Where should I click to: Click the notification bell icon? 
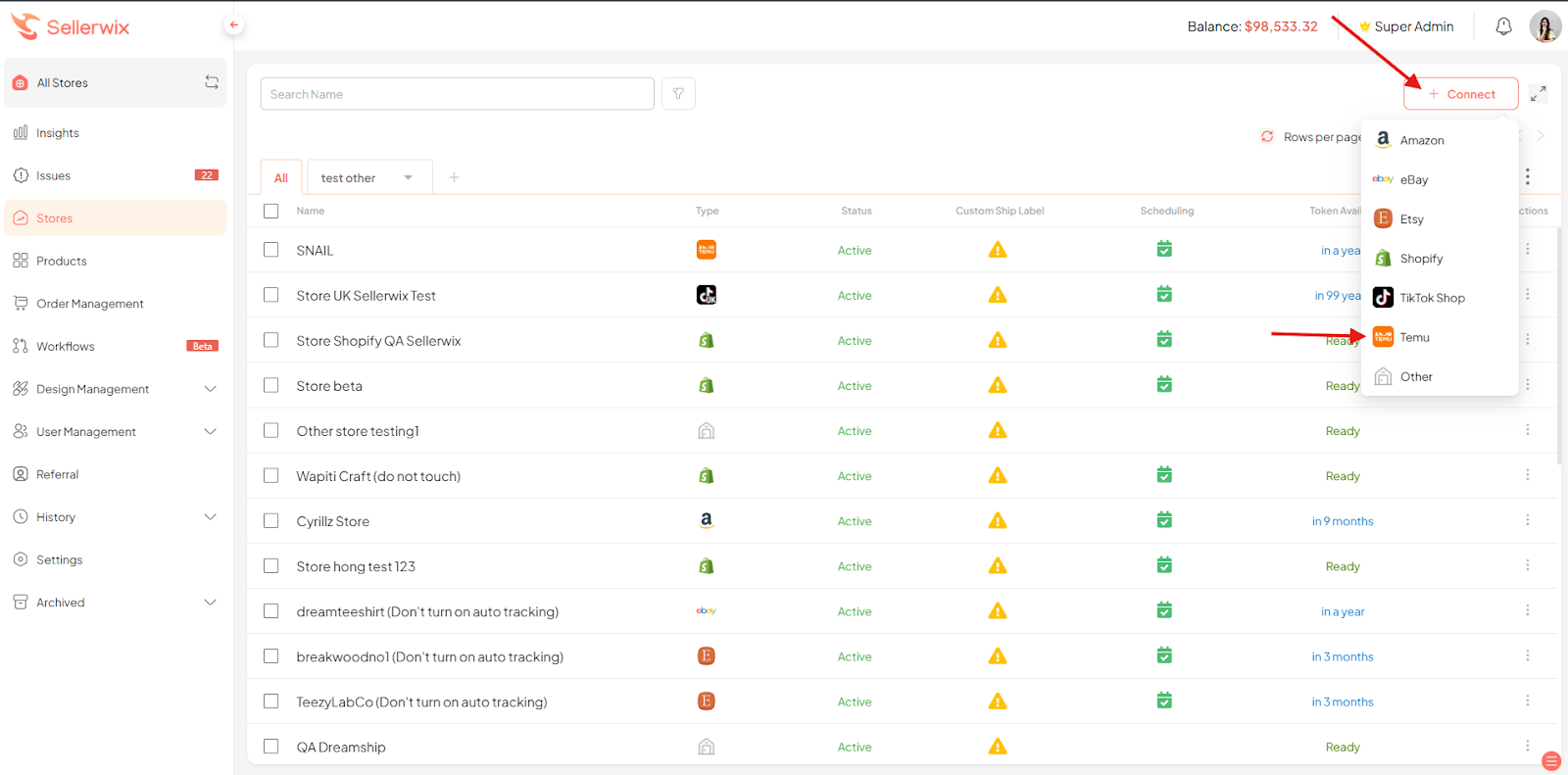point(1503,26)
